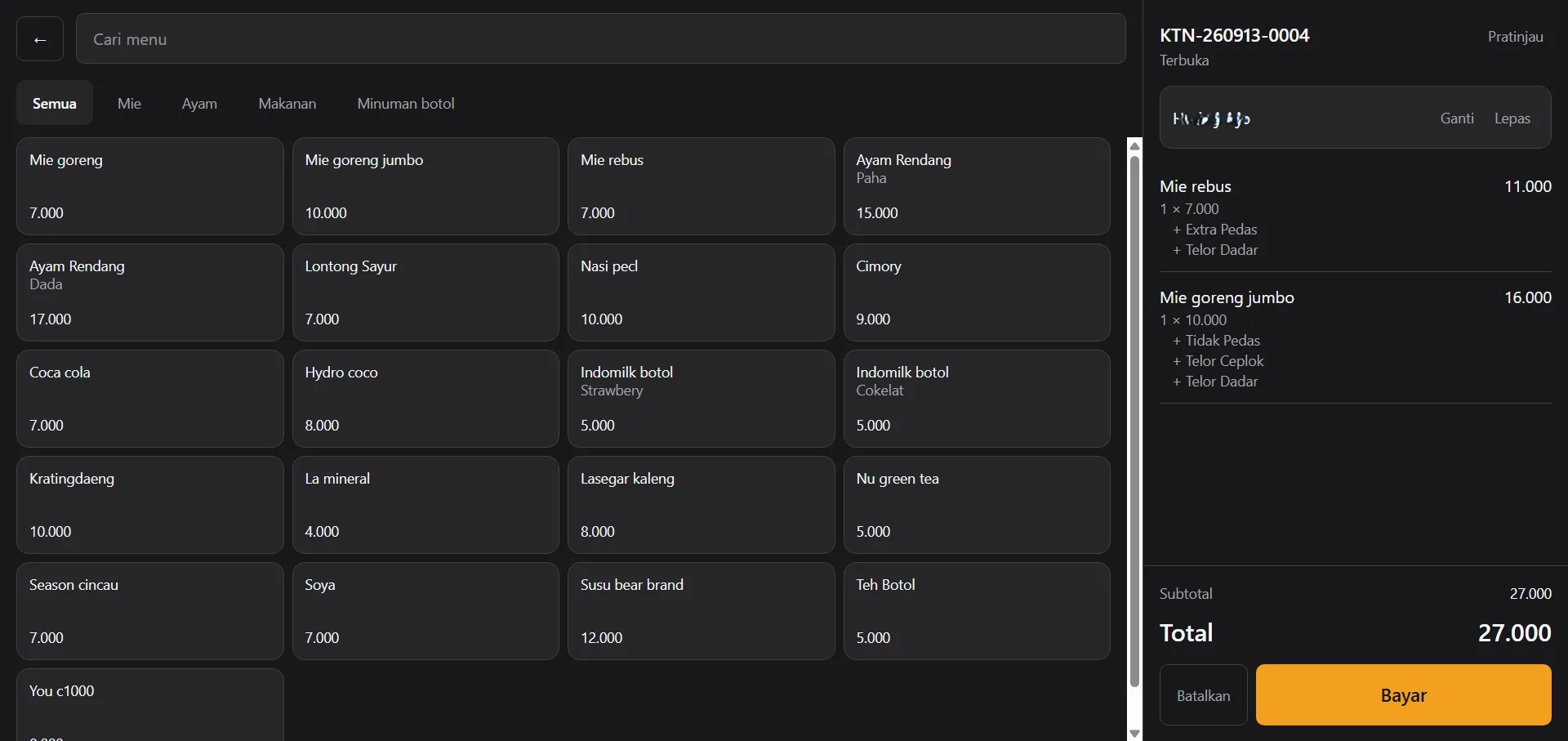Image resolution: width=1568 pixels, height=741 pixels.
Task: Open the Mie rebus order line
Action: pos(1356,216)
